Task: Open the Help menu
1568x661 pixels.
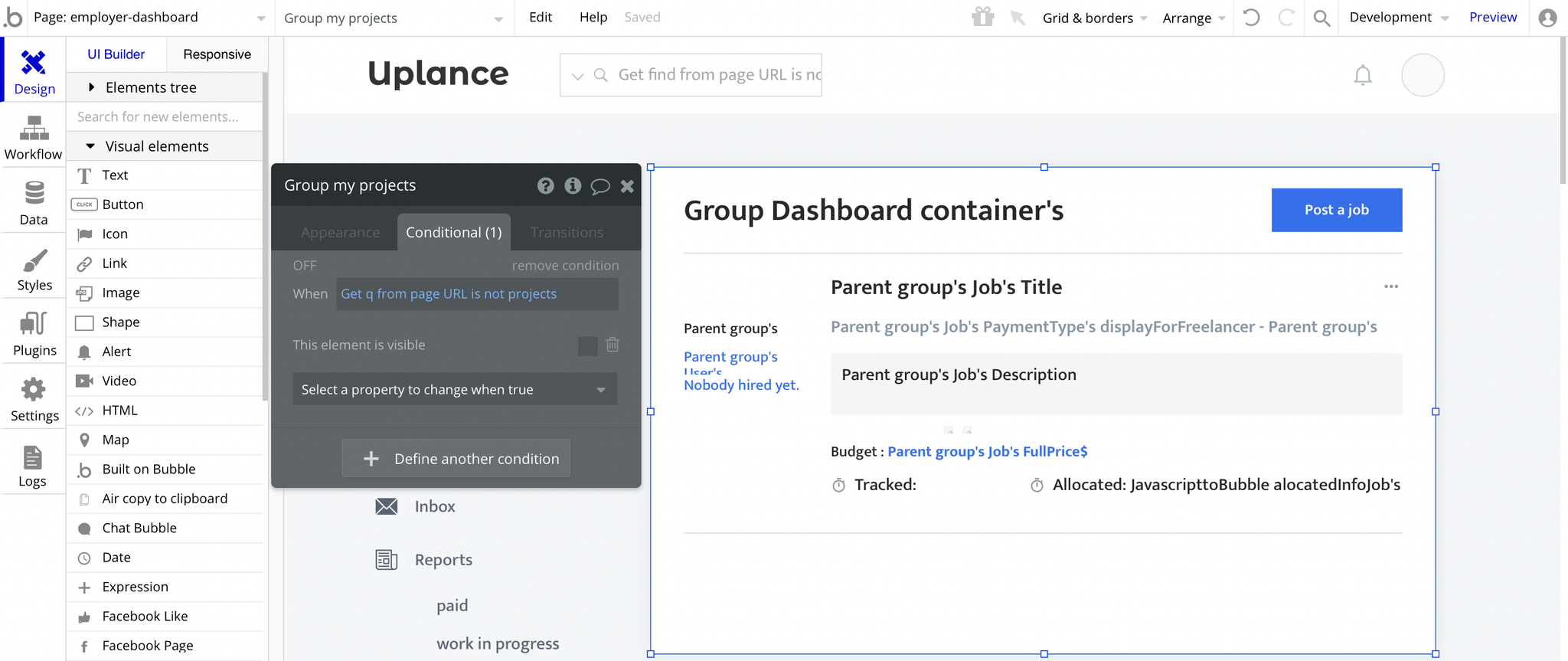Action: [x=593, y=17]
